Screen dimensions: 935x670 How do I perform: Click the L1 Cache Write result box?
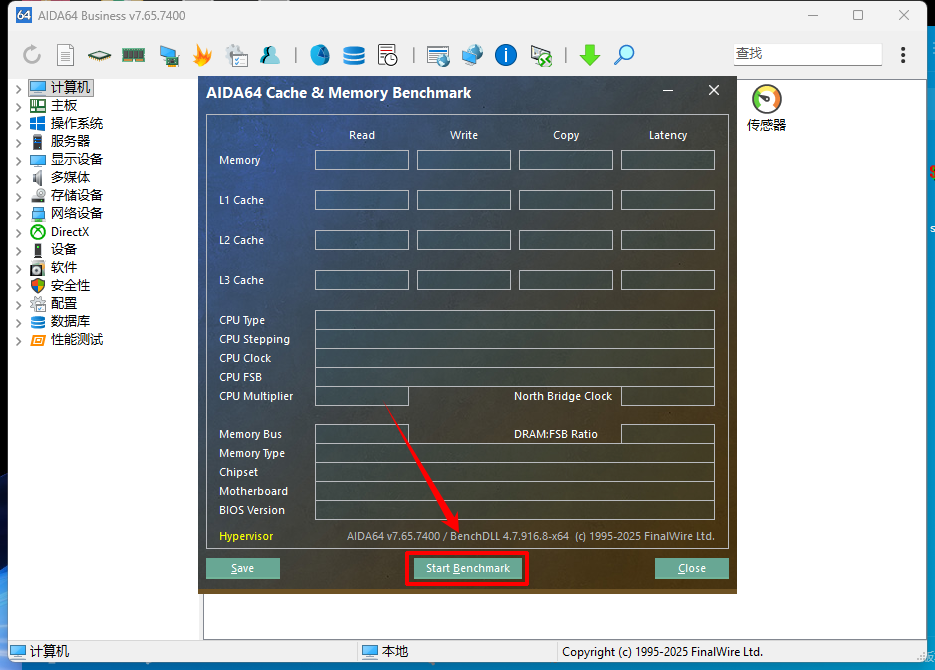click(464, 200)
